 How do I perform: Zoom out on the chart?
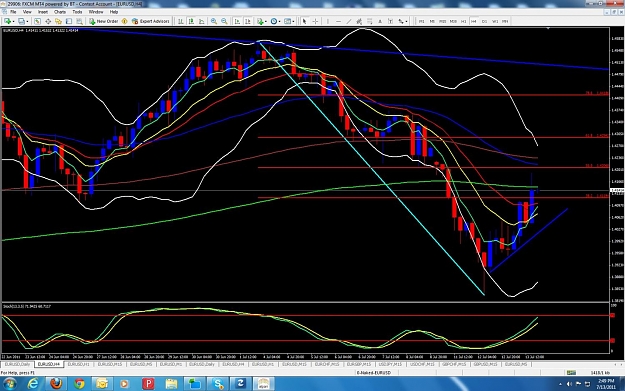(224, 21)
